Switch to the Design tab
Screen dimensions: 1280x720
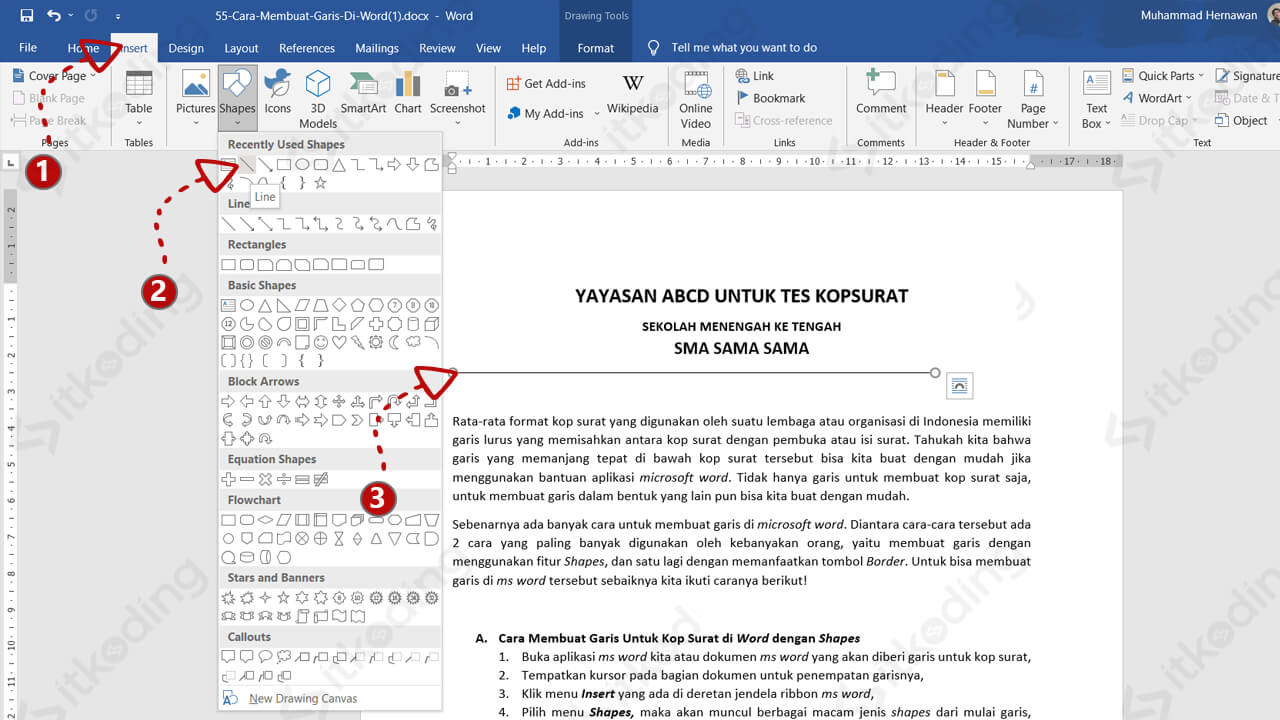point(186,48)
